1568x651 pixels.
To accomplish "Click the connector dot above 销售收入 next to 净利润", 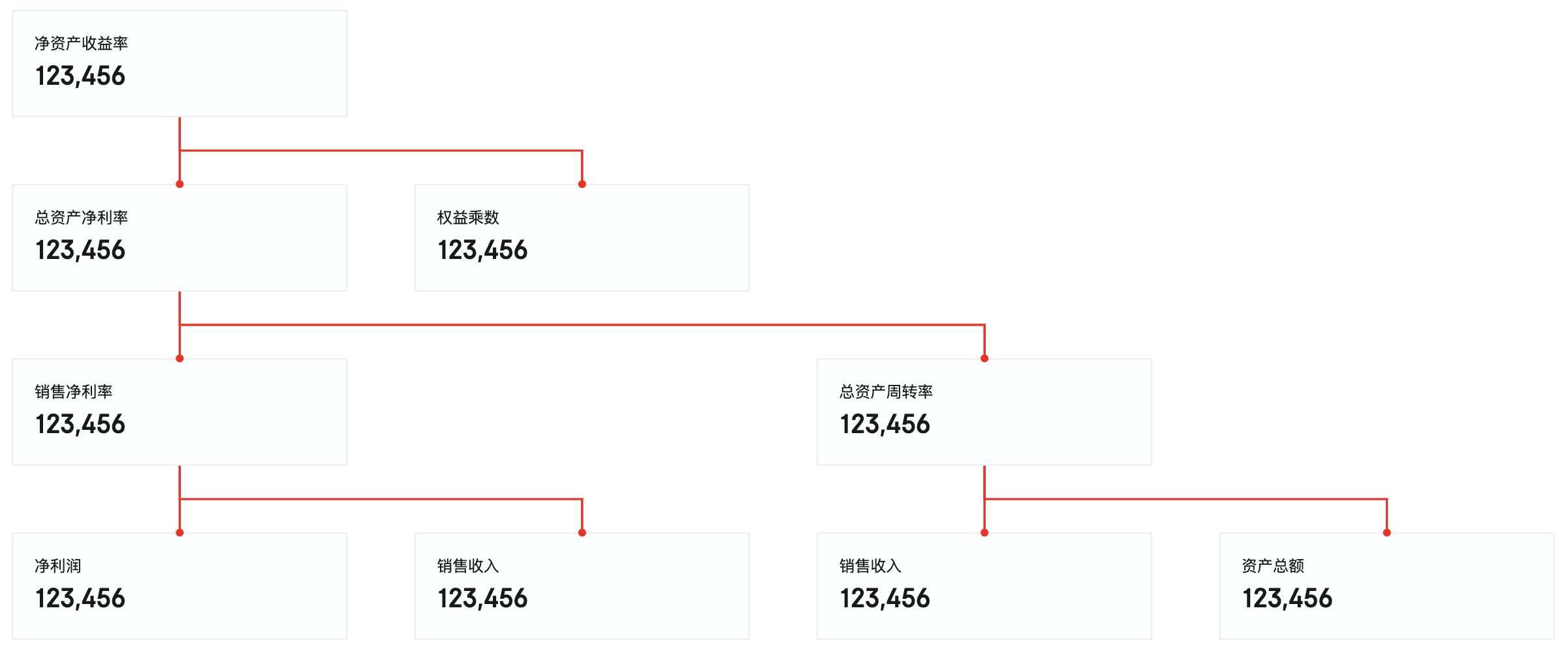I will point(582,533).
